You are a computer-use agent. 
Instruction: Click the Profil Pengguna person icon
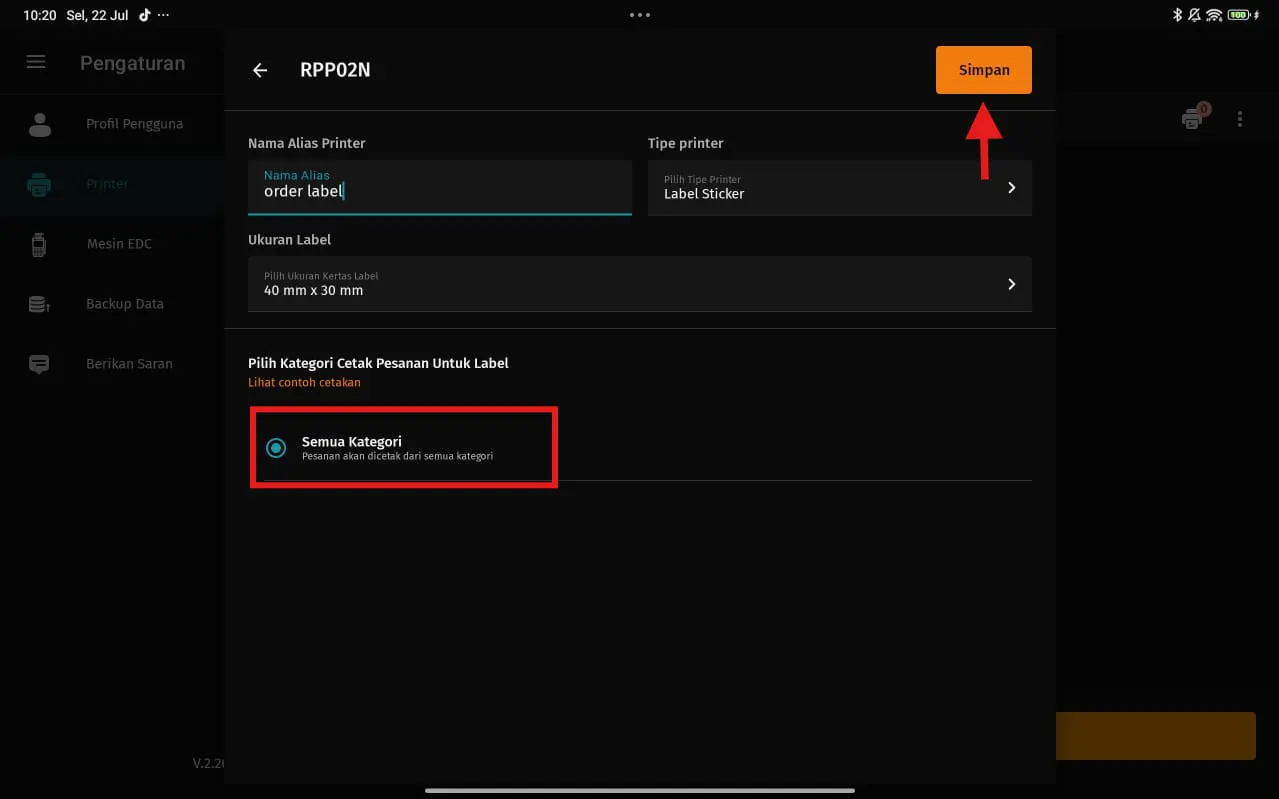[40, 124]
